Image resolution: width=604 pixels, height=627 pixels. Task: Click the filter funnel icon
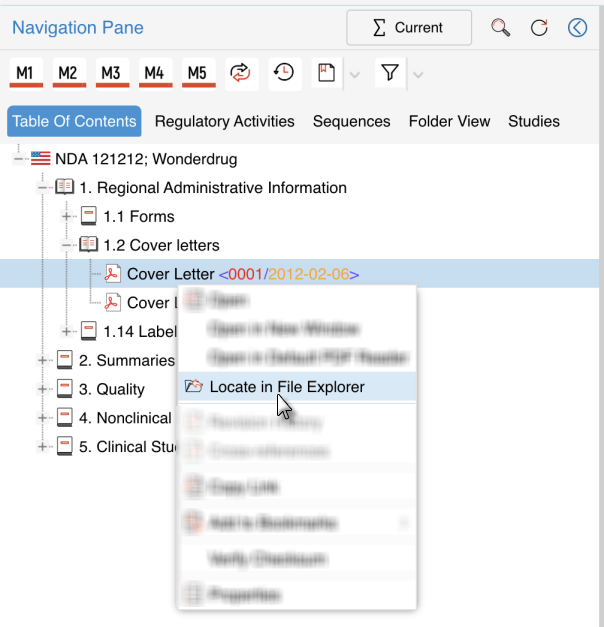point(390,73)
